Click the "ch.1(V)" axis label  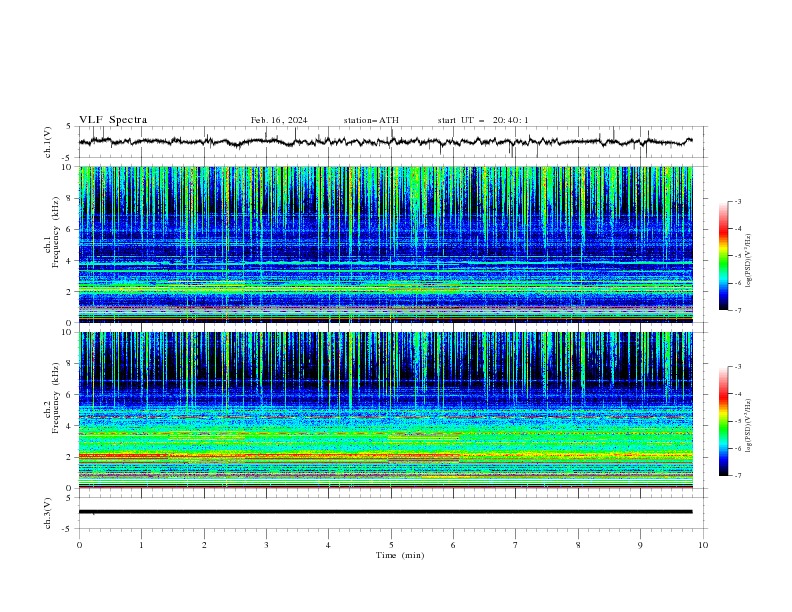point(47,142)
